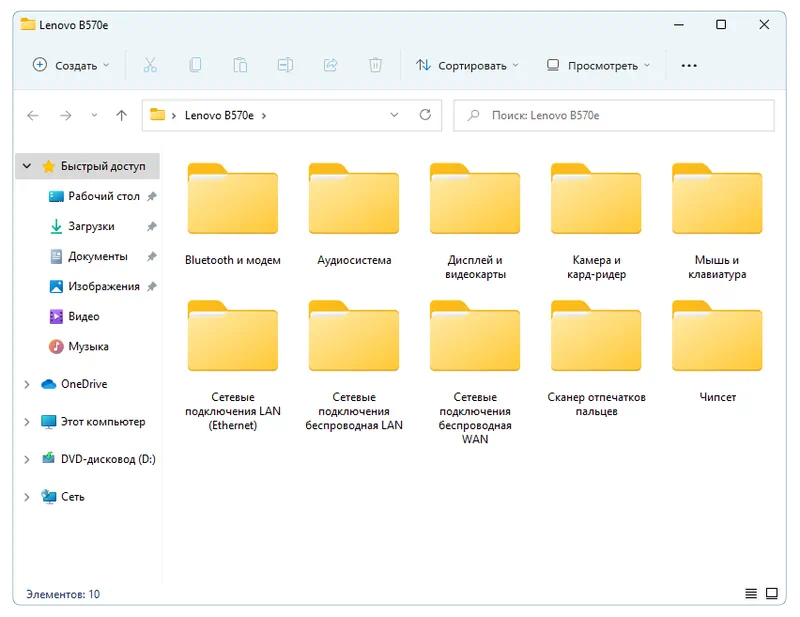Select the Камера и кард-ридер folder
Image resolution: width=800 pixels, height=617 pixels.
coord(596,222)
